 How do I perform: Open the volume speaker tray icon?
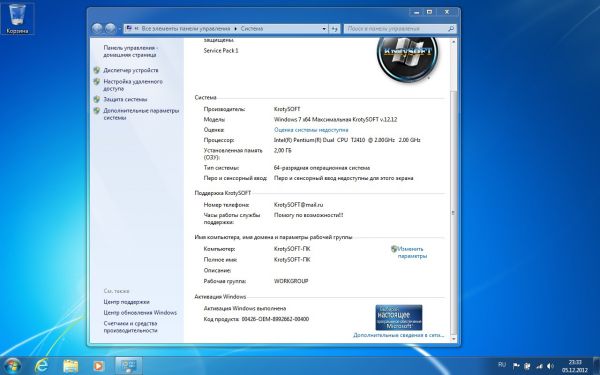pos(551,366)
